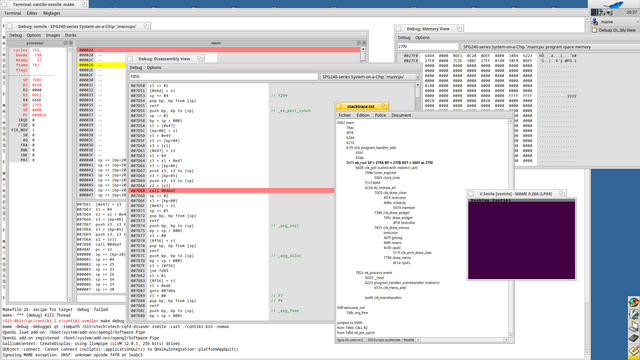Screen dimensions: 640x360
Task: Click the top globe icon in bottom-right launcher
Action: click(x=634, y=302)
